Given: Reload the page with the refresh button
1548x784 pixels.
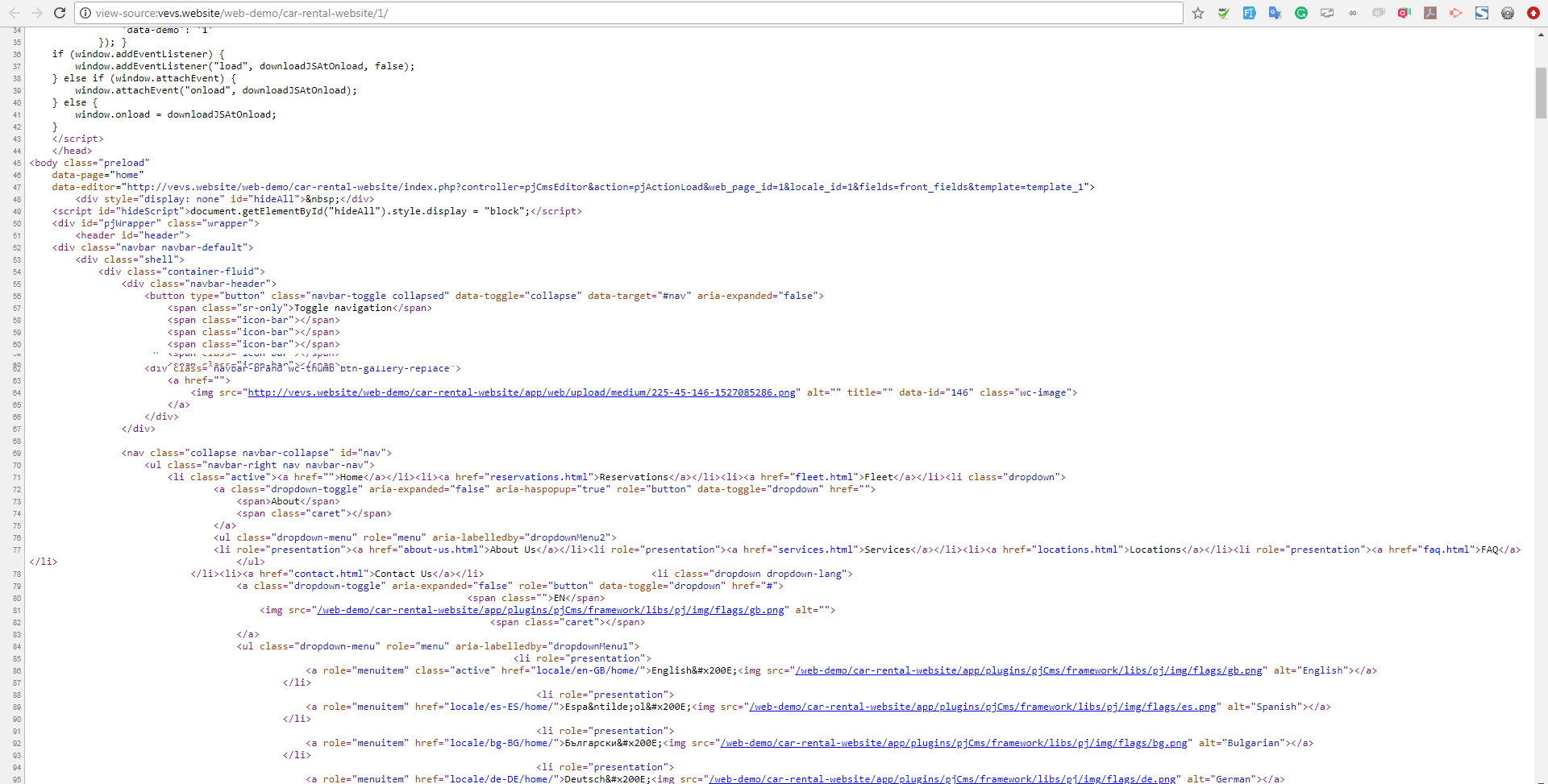Looking at the screenshot, I should click(x=59, y=13).
